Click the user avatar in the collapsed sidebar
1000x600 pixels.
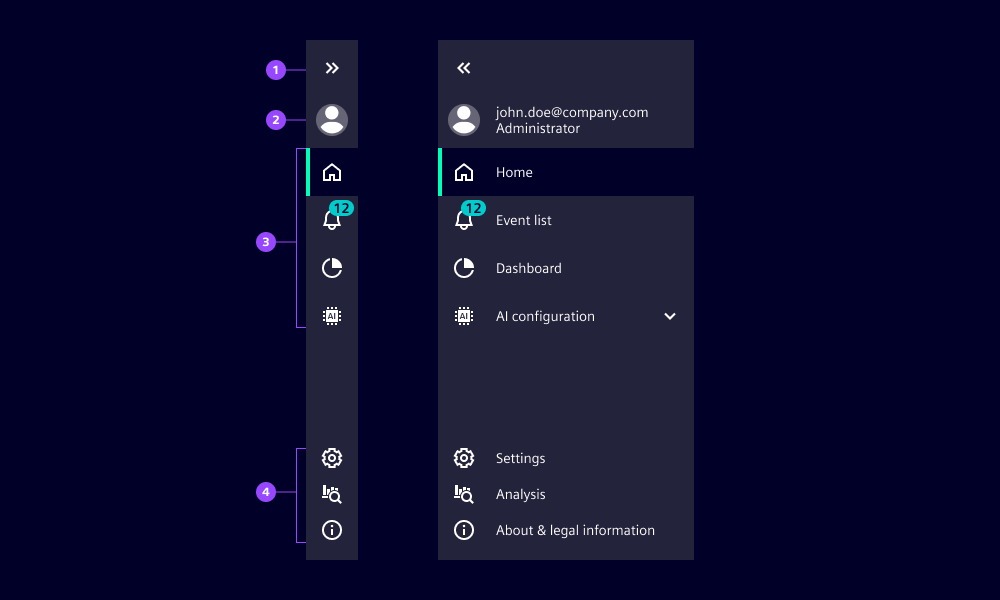click(x=332, y=119)
